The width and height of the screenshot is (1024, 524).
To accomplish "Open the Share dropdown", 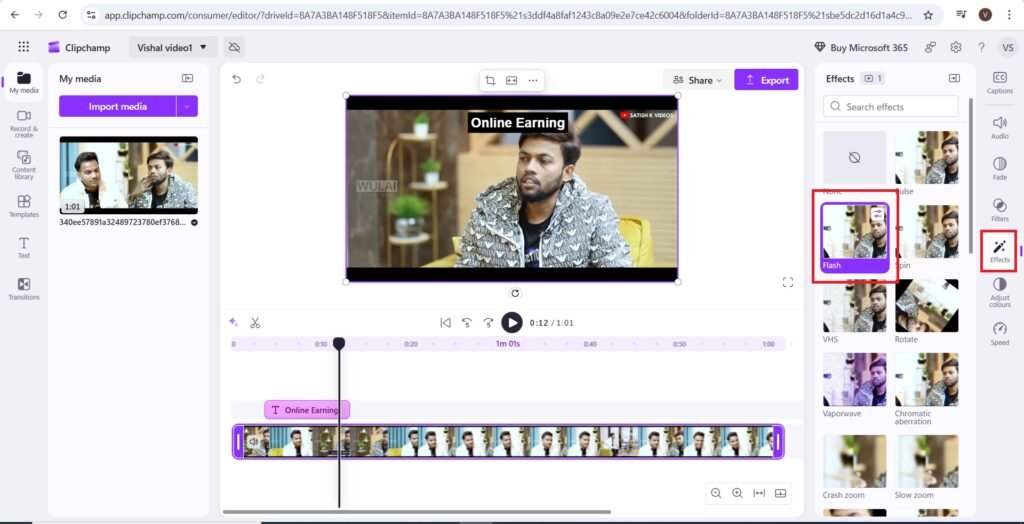I will 697,80.
